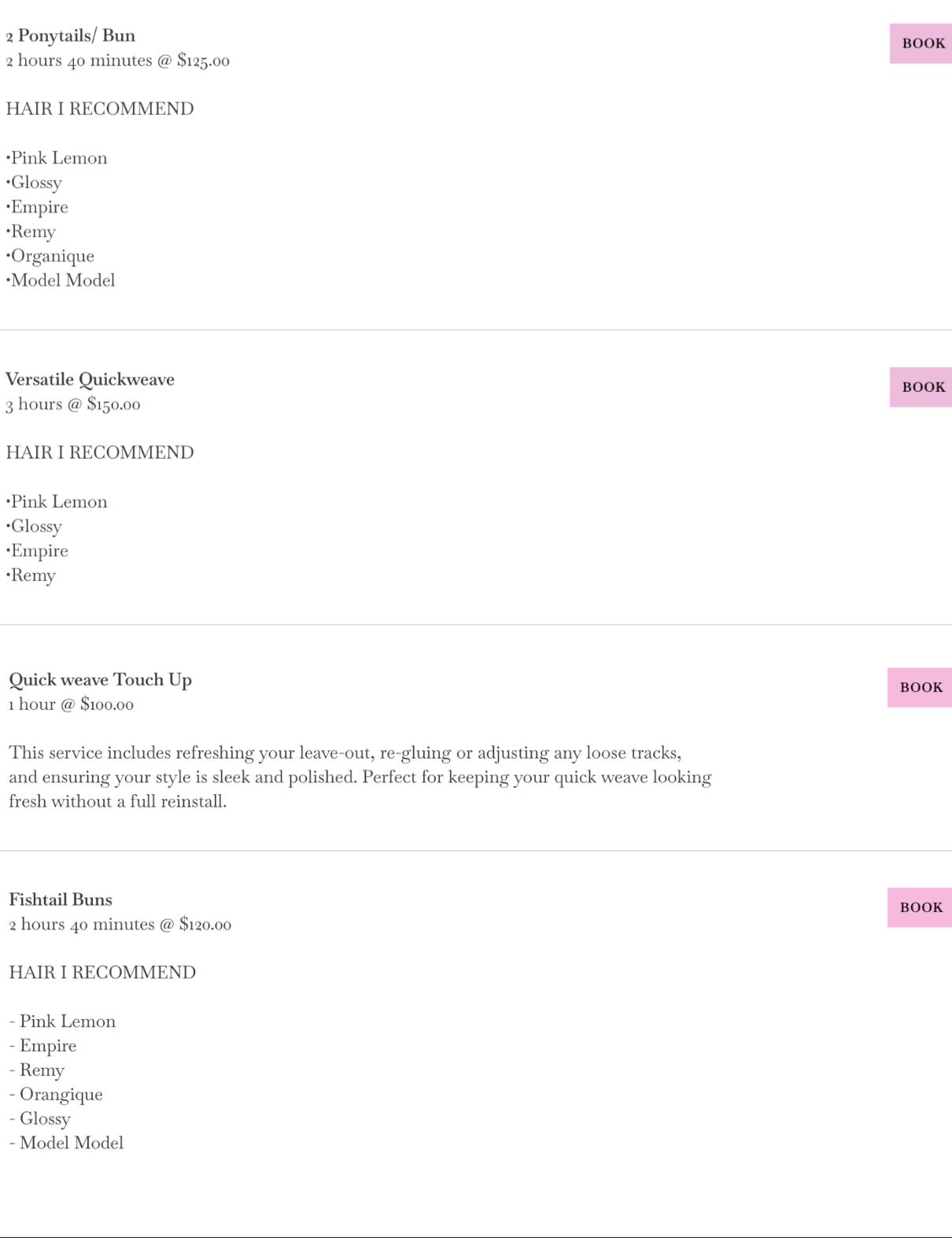
Task: Click HAIR I RECOMMEND under Fishtail Buns
Action: tap(102, 973)
